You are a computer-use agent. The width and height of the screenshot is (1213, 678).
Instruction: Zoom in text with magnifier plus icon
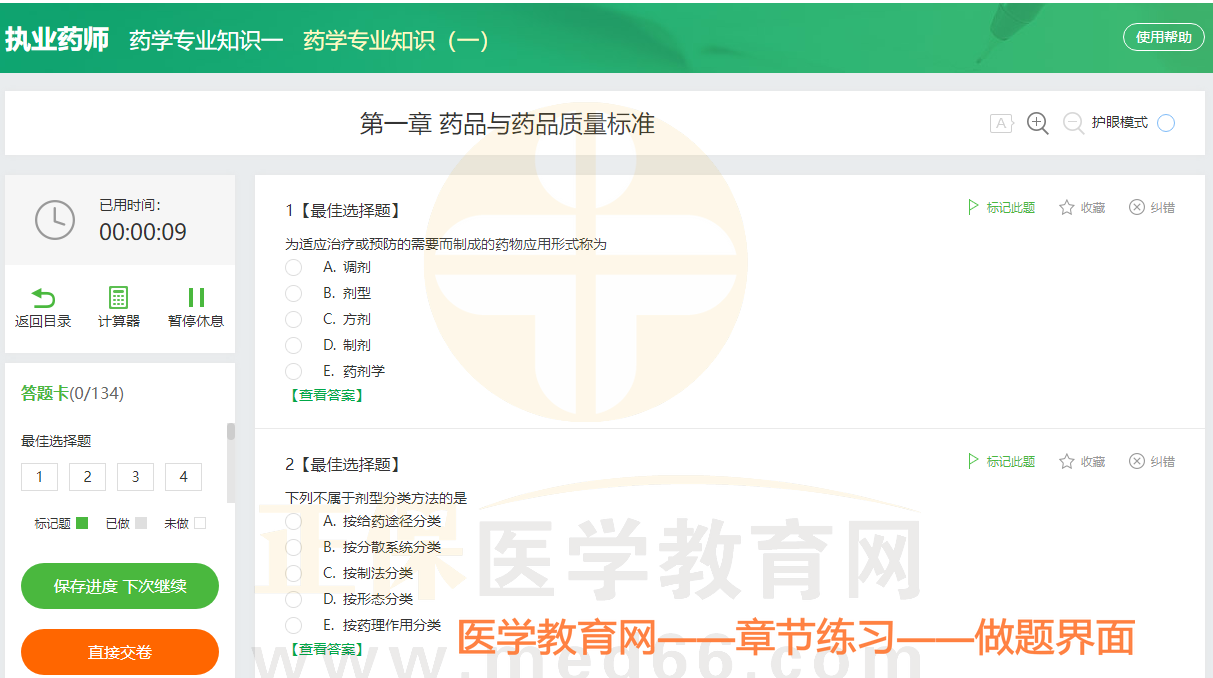pos(1037,123)
